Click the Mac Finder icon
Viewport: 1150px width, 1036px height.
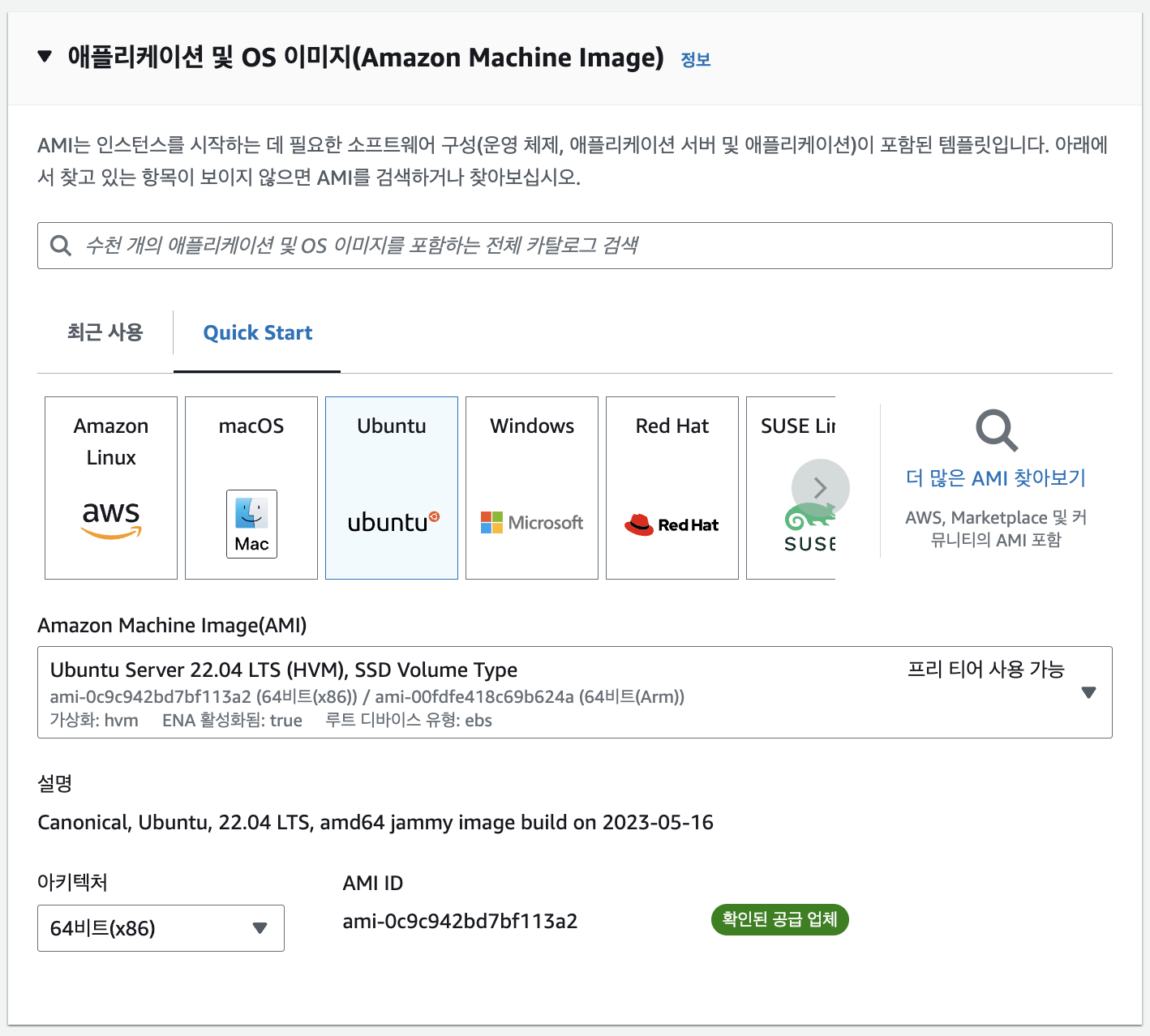251,524
